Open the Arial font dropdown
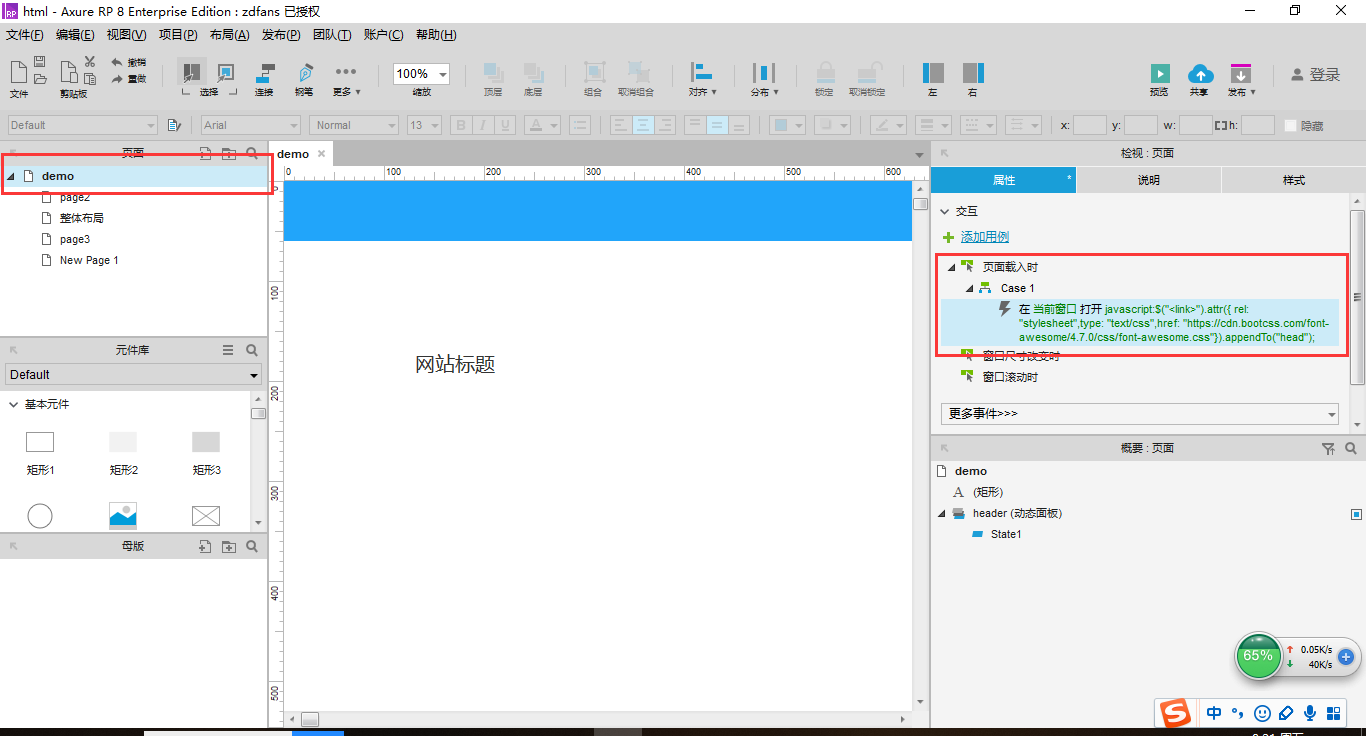 251,125
